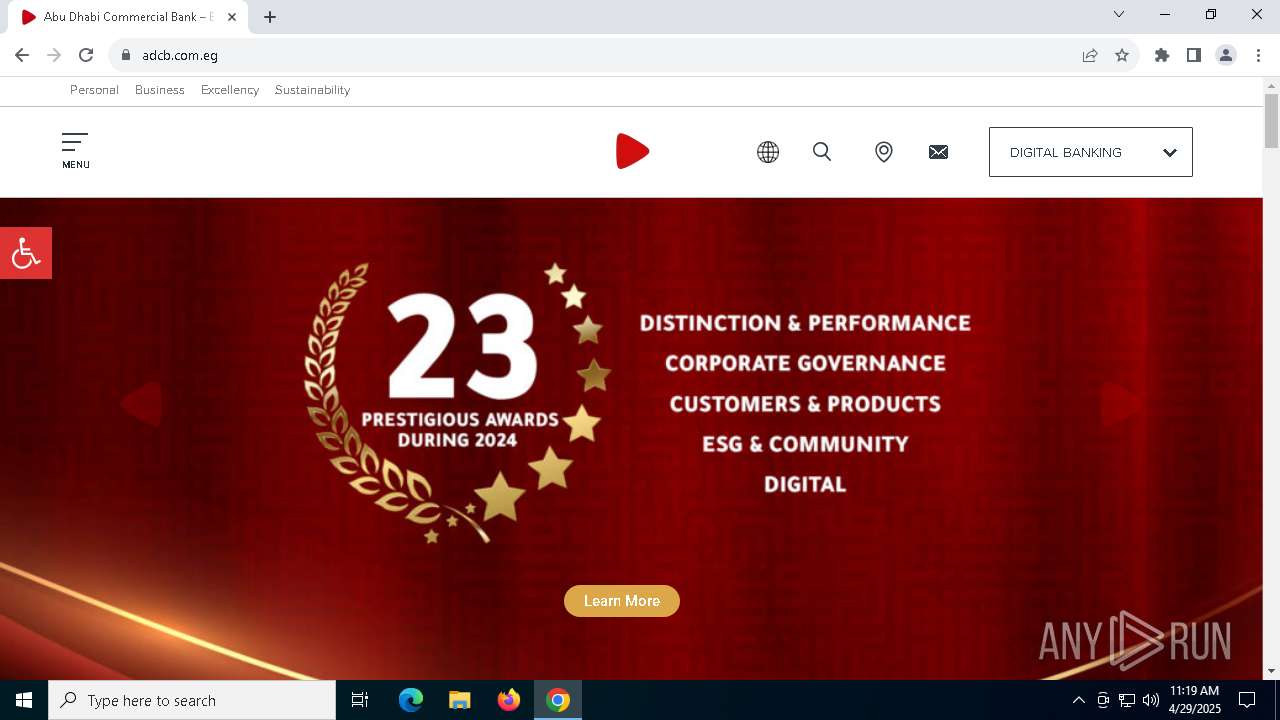Bookmark this page with the star
Screen dimensions: 1280x720
pyautogui.click(x=1122, y=55)
